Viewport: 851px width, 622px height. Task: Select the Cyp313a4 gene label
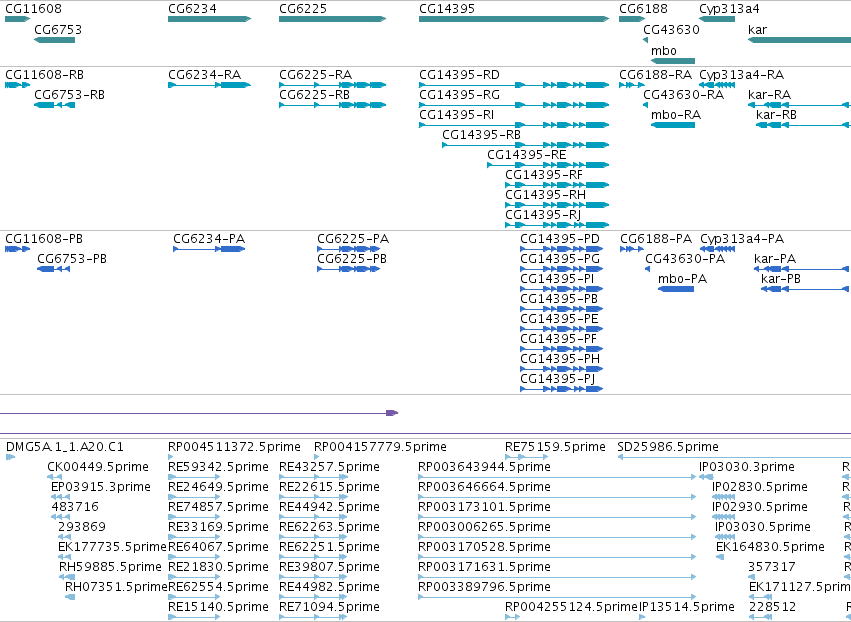pyautogui.click(x=729, y=9)
